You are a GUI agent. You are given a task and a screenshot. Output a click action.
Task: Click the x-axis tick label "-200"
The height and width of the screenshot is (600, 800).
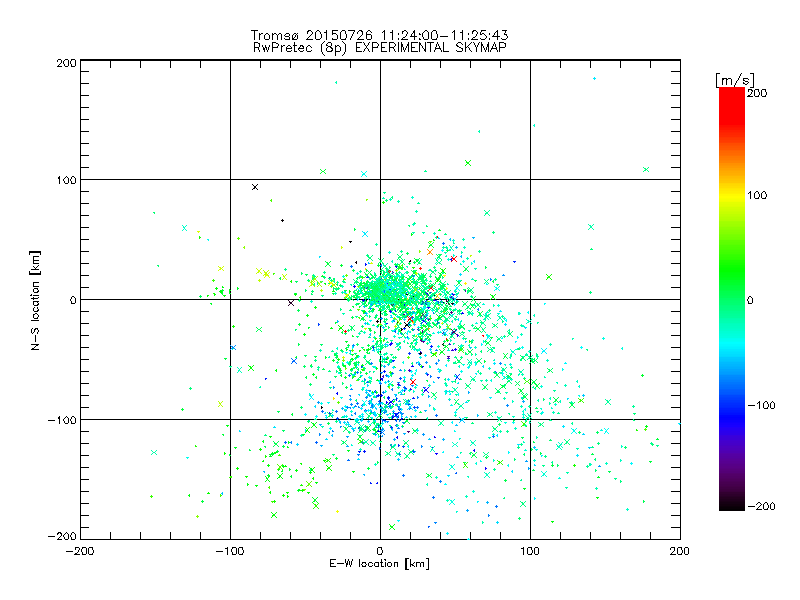80,551
